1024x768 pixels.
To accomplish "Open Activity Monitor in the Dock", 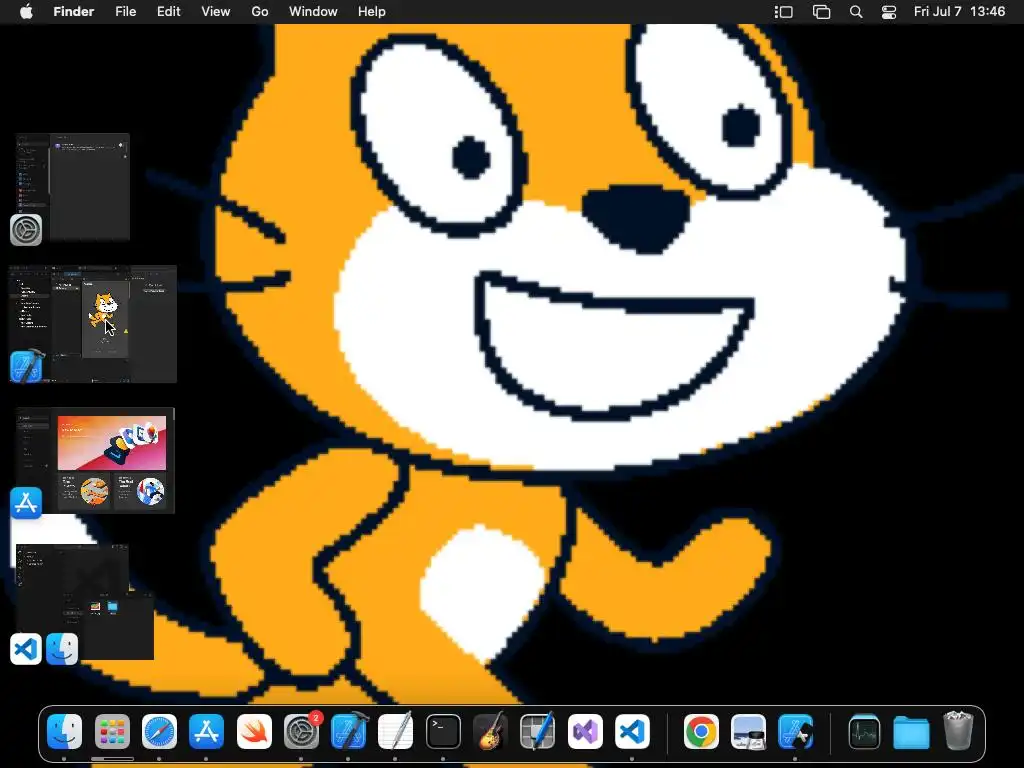I will point(864,731).
